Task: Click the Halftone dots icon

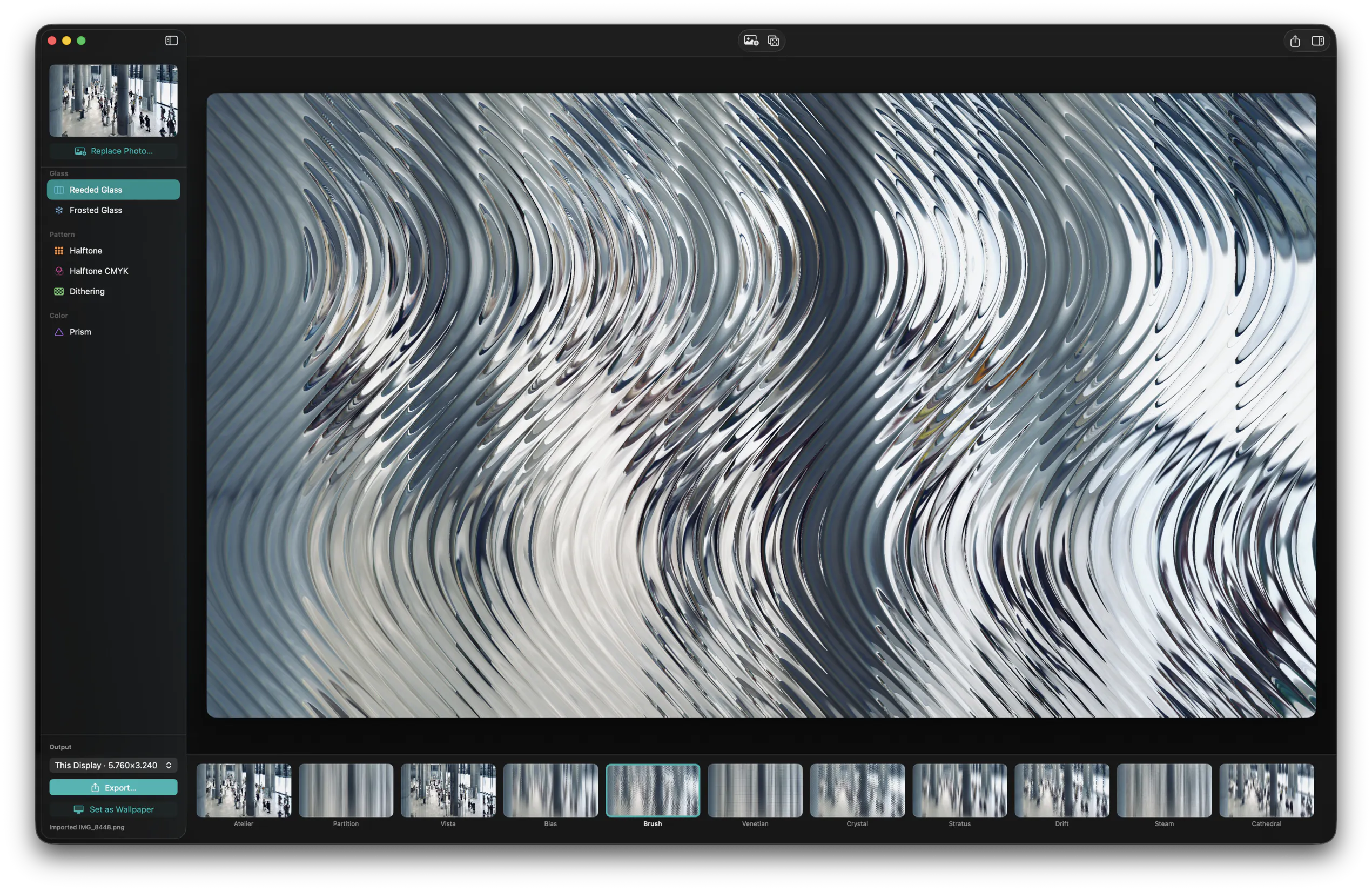Action: tap(59, 250)
